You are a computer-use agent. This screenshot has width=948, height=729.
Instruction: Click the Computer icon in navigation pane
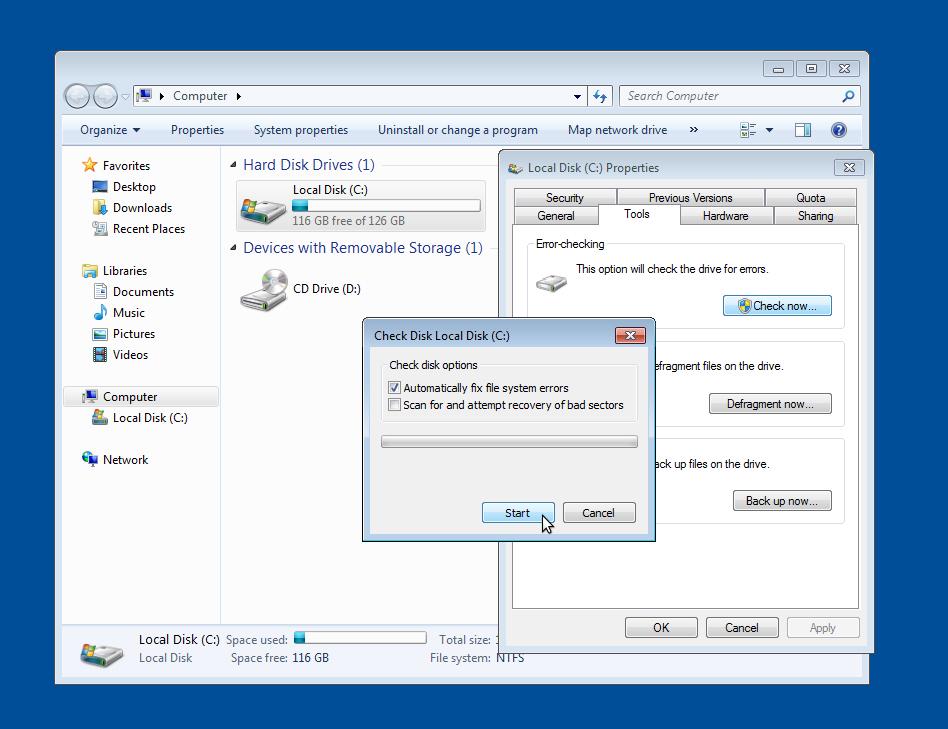click(89, 397)
